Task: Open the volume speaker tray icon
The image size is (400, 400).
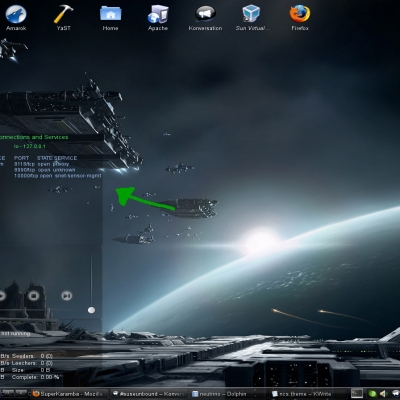Action: tap(383, 394)
